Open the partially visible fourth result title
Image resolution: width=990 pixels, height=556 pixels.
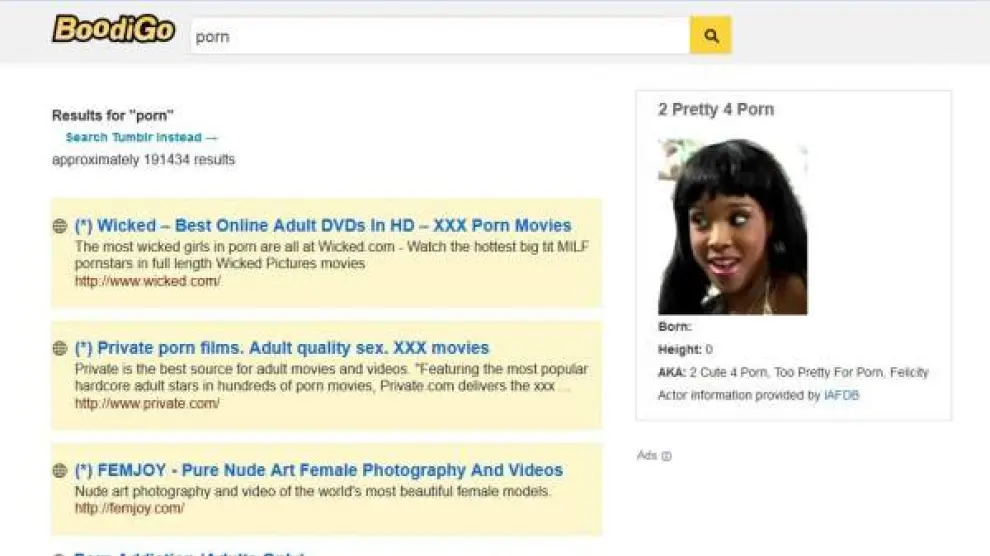[x=190, y=553]
